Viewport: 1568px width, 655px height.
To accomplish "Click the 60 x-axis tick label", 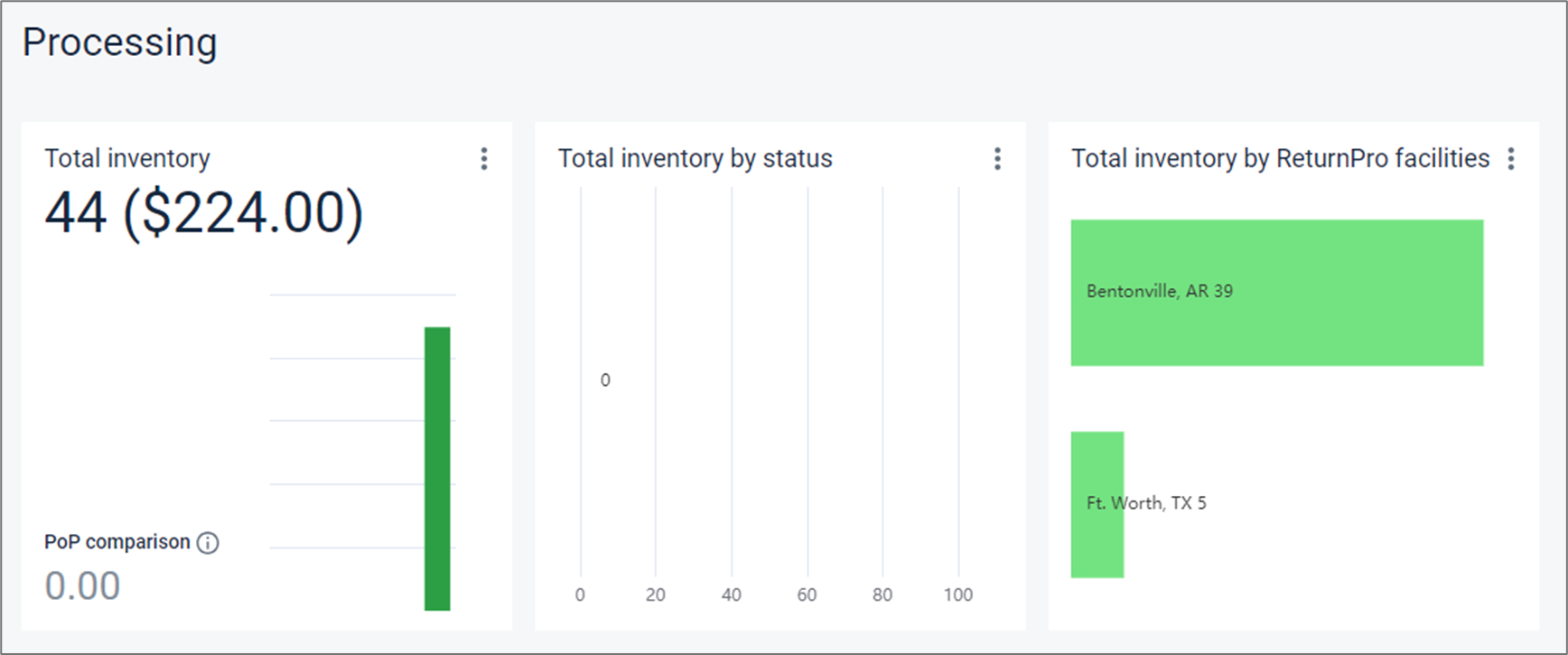I will coord(807,594).
